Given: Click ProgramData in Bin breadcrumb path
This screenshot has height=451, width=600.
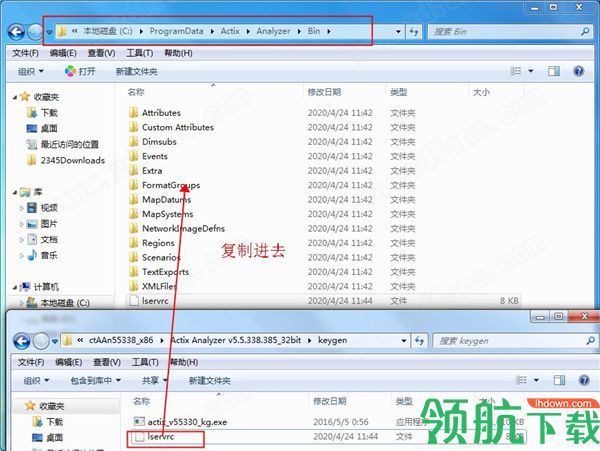Looking at the screenshot, I should coord(176,31).
